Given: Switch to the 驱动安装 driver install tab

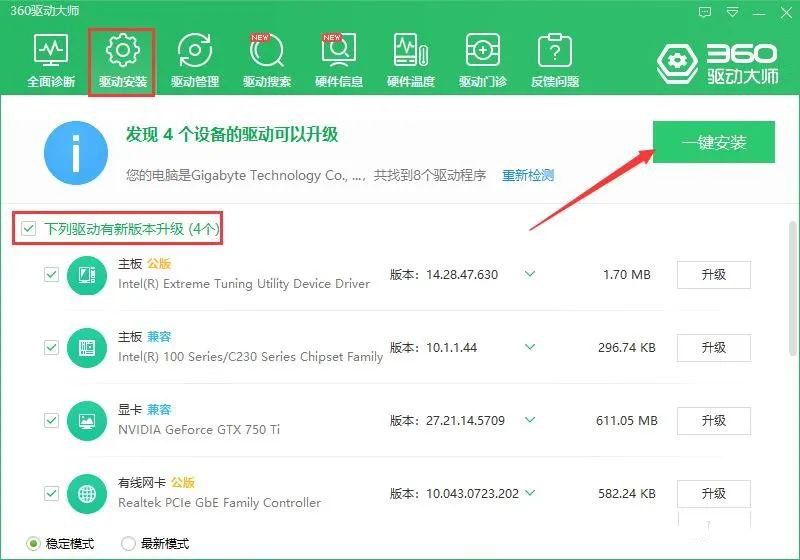Looking at the screenshot, I should [122, 59].
